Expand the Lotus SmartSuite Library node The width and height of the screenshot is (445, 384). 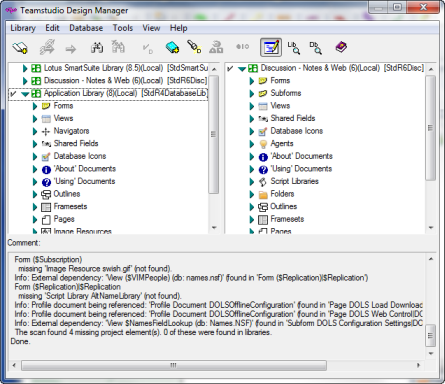pos(25,69)
